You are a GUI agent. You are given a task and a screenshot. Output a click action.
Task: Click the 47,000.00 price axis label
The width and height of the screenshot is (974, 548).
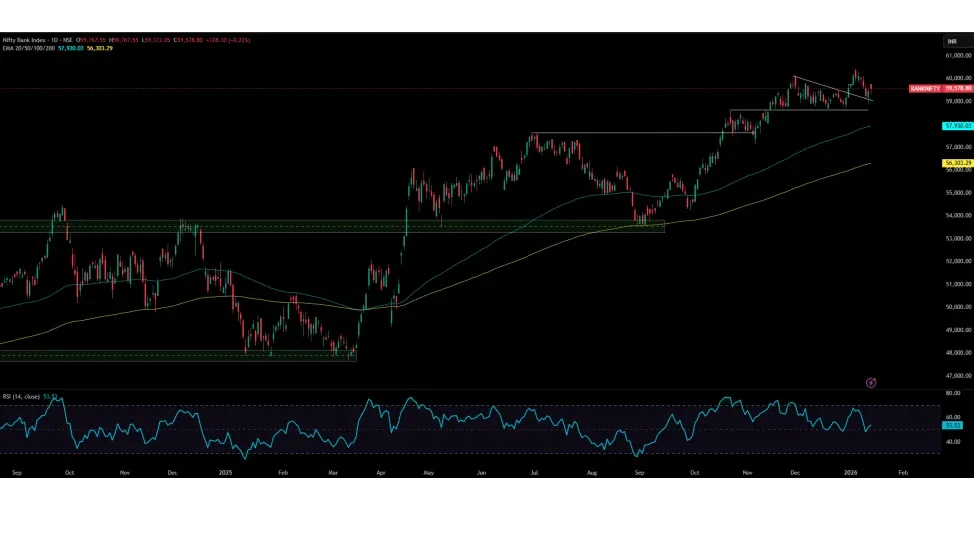tap(958, 376)
